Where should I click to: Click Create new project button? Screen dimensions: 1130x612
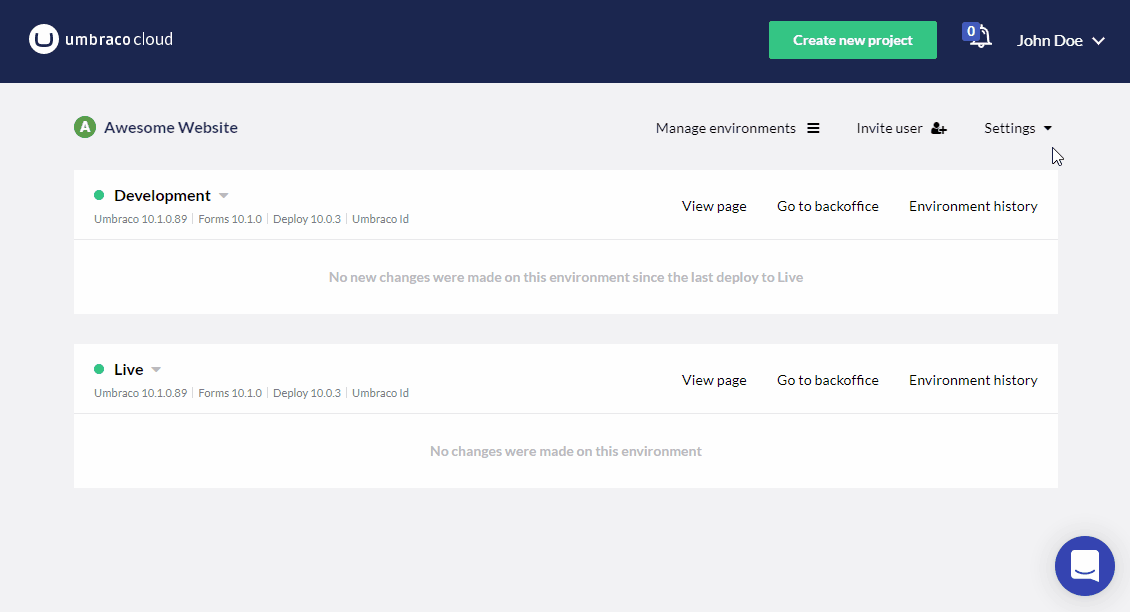853,40
